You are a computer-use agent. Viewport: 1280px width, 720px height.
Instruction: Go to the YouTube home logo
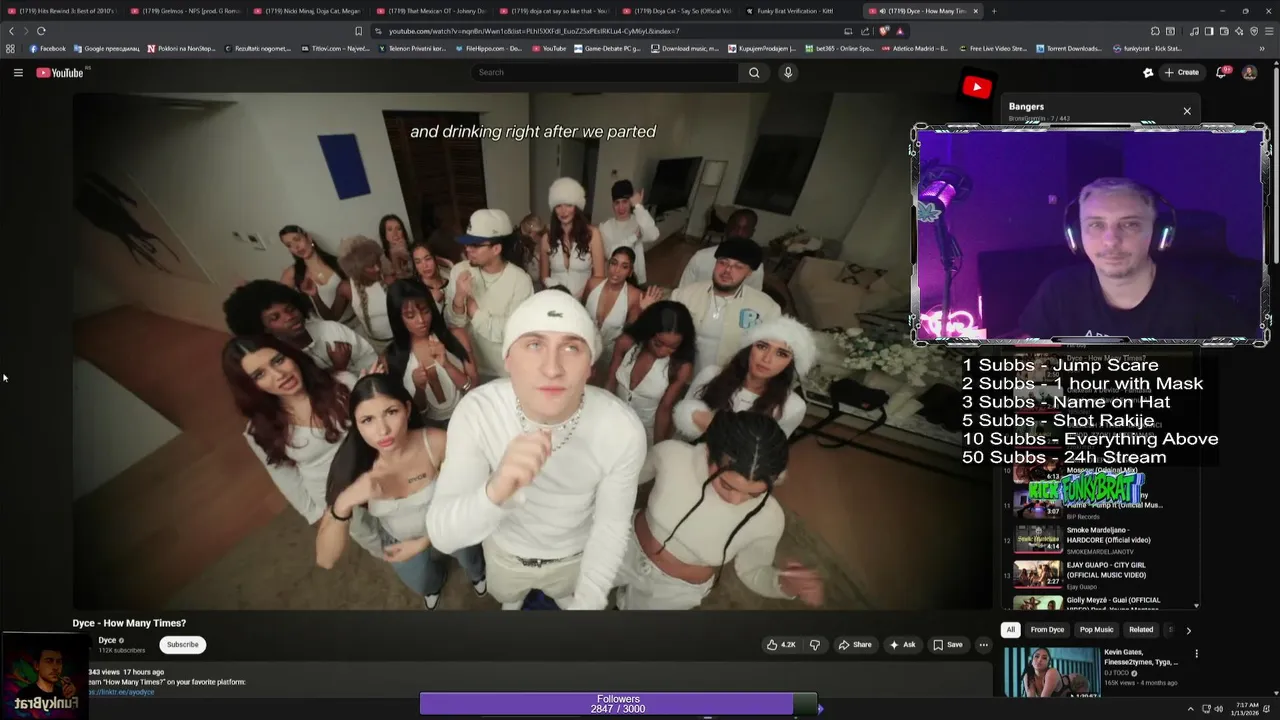(60, 72)
